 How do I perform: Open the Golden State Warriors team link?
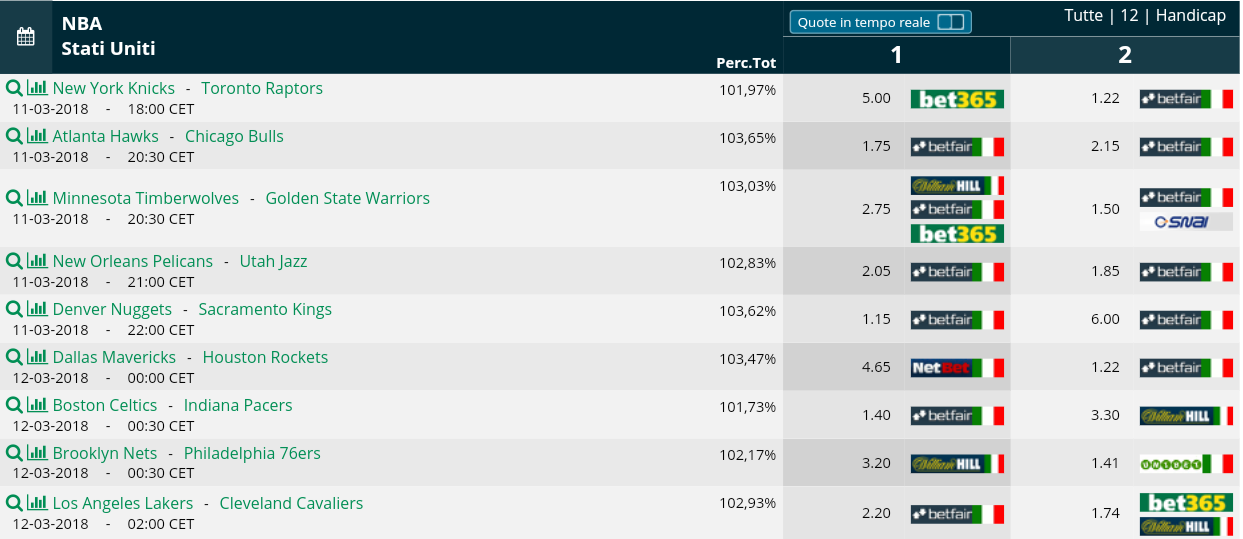click(348, 198)
